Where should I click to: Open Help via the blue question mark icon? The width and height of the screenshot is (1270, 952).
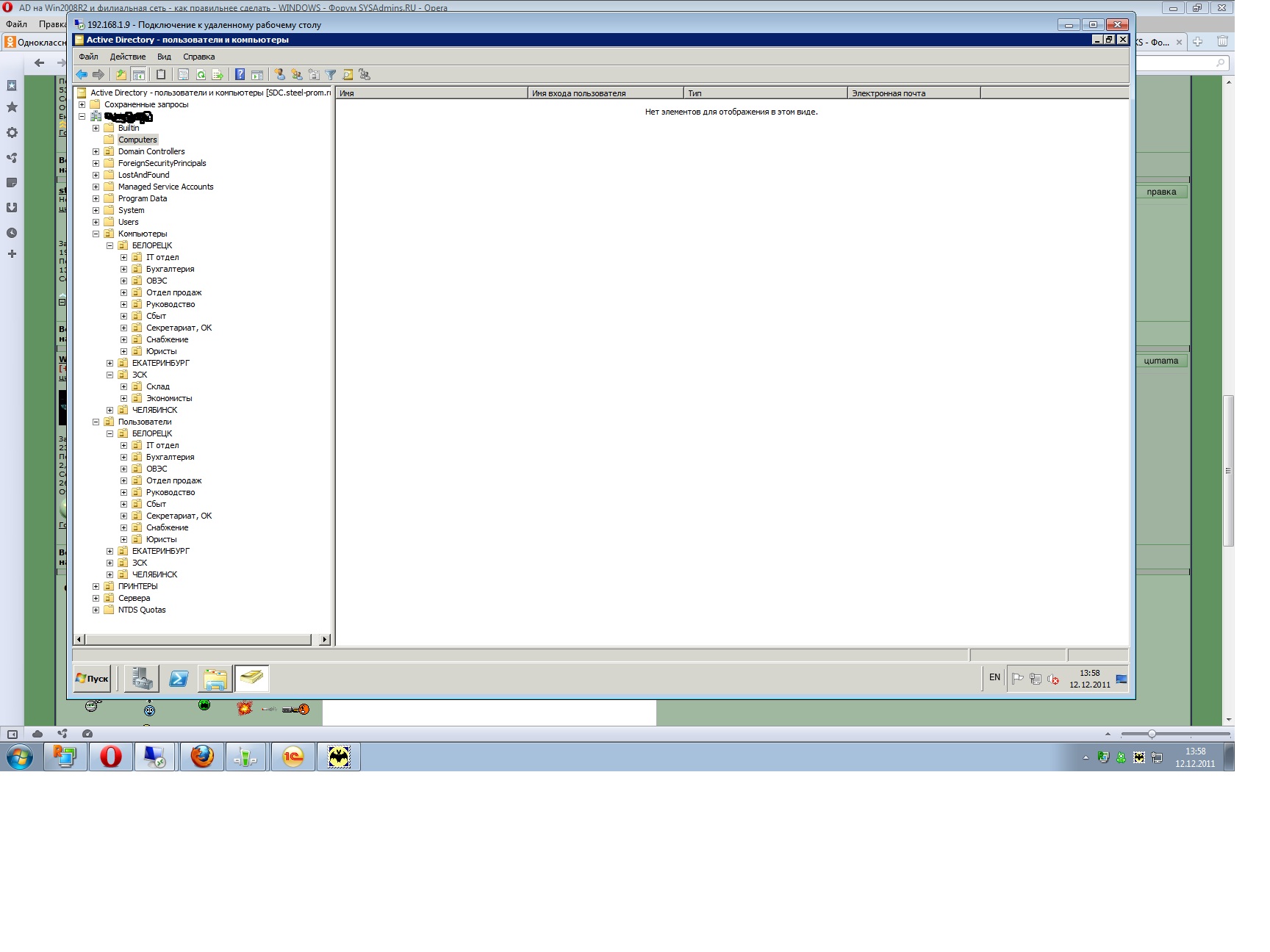[x=240, y=74]
